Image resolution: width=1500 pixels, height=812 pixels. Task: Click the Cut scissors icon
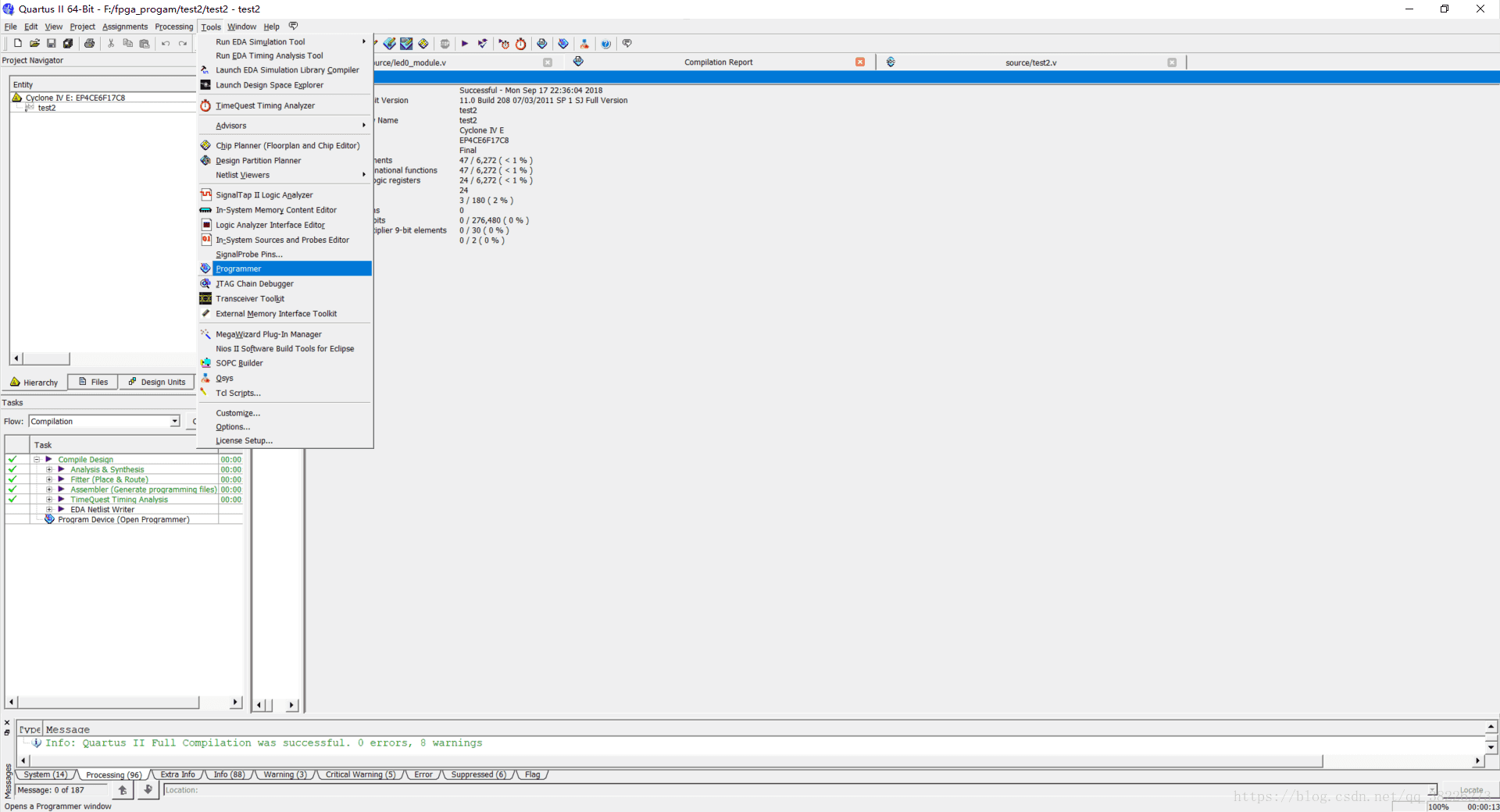point(111,44)
